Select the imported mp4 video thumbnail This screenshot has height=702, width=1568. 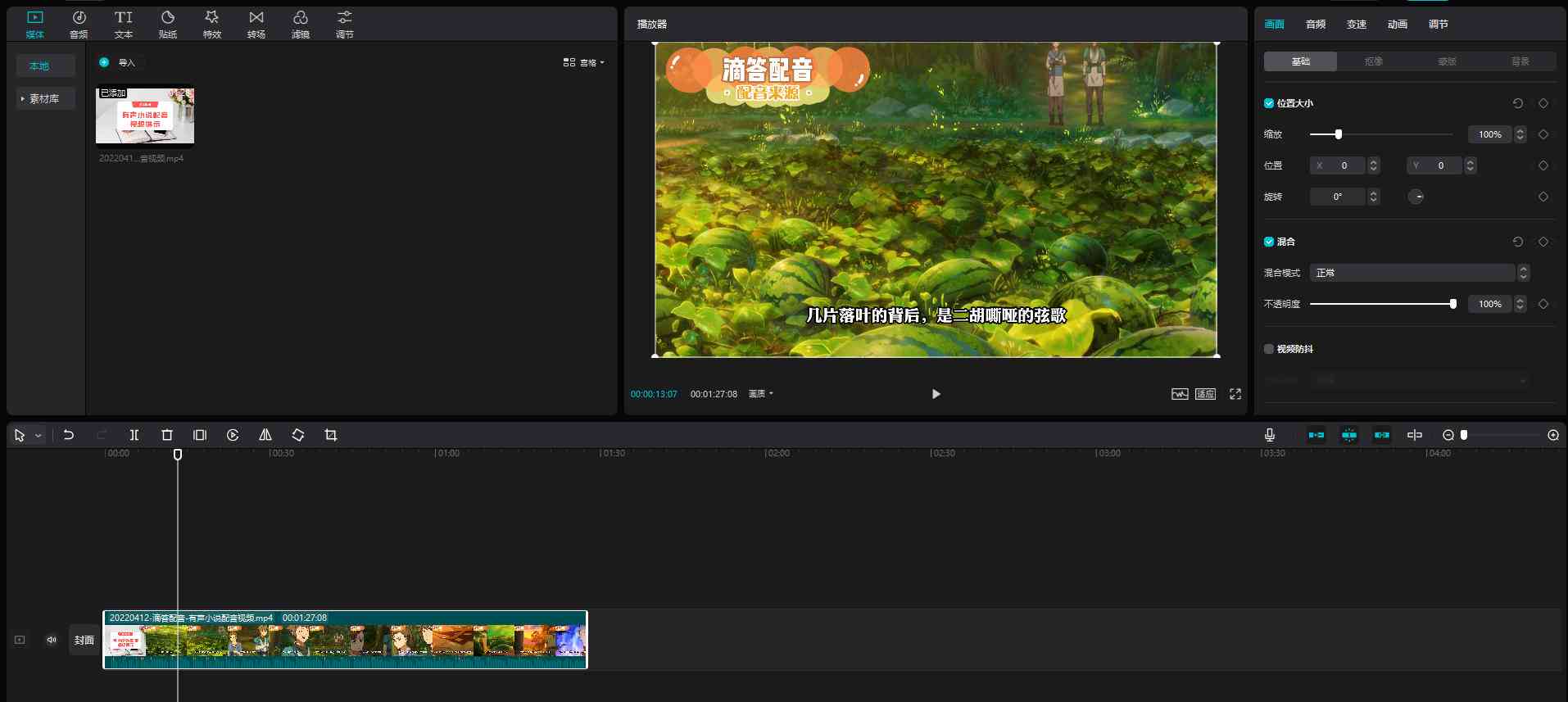(145, 116)
